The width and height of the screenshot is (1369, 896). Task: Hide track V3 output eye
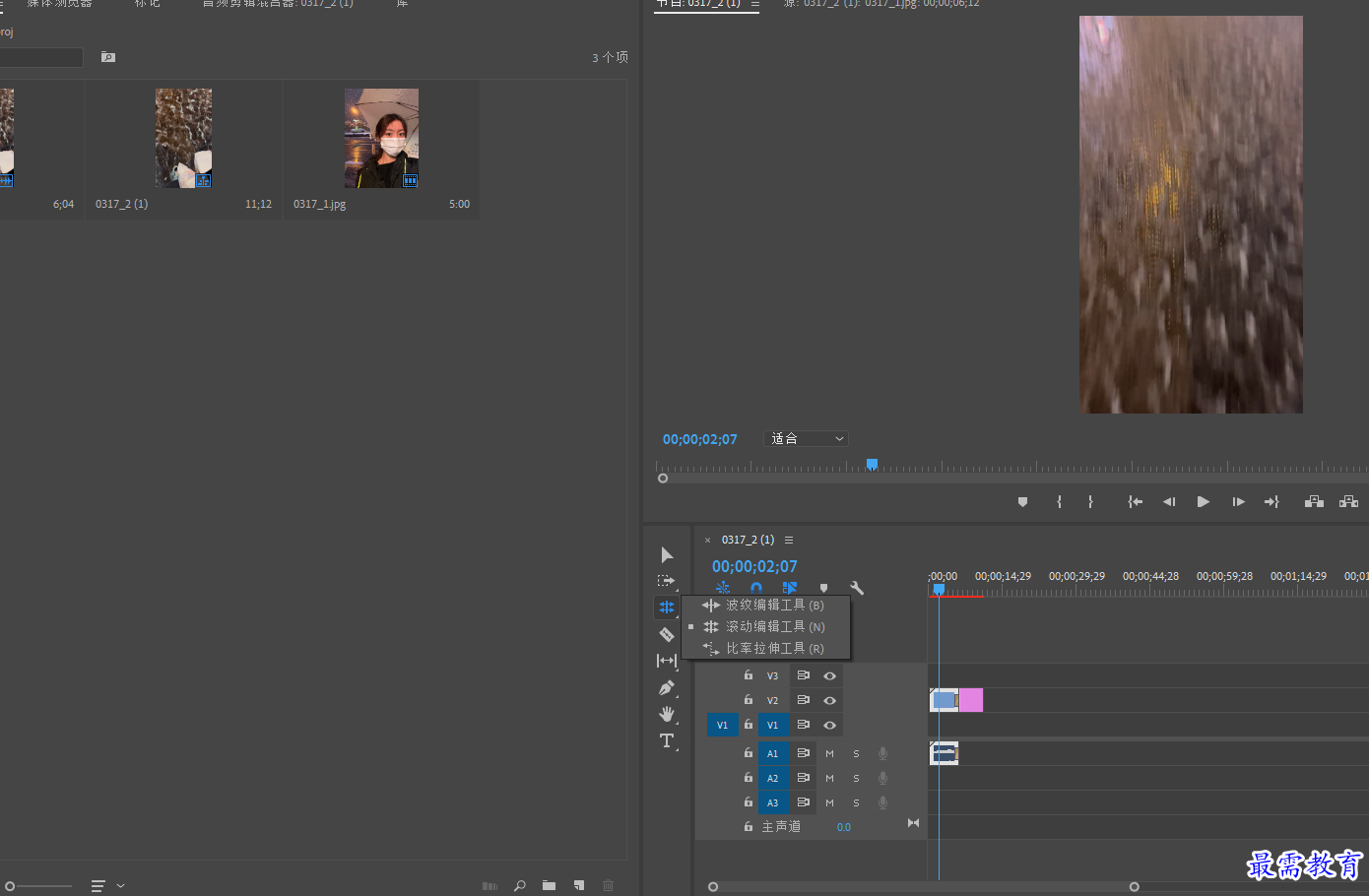point(830,675)
